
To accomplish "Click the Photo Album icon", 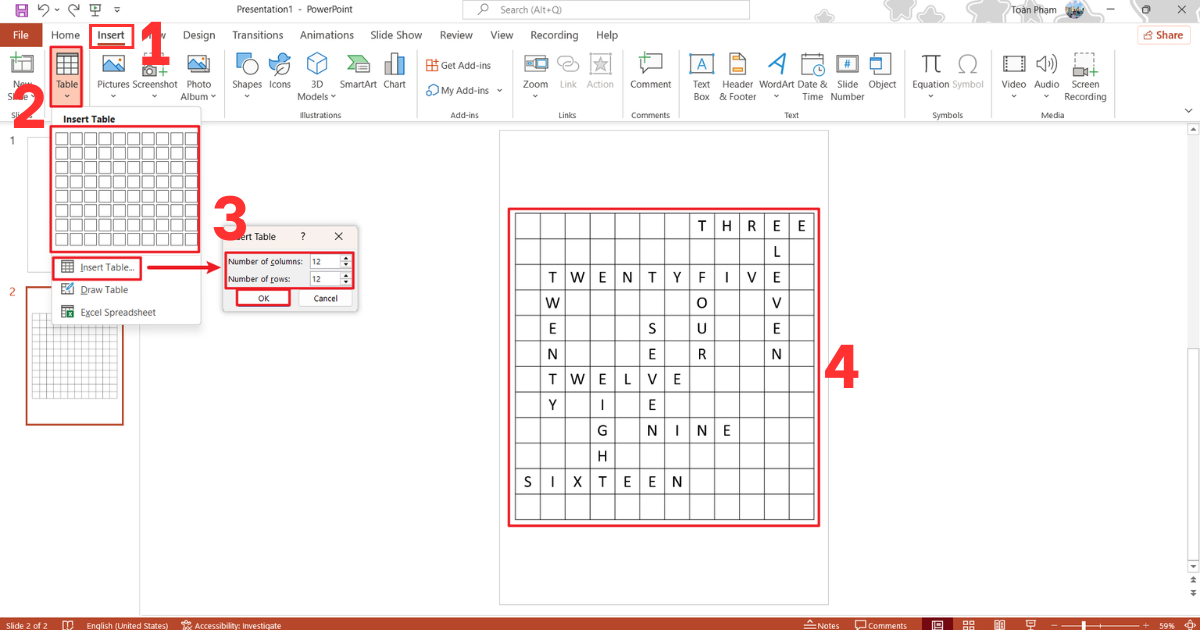I will [x=199, y=65].
